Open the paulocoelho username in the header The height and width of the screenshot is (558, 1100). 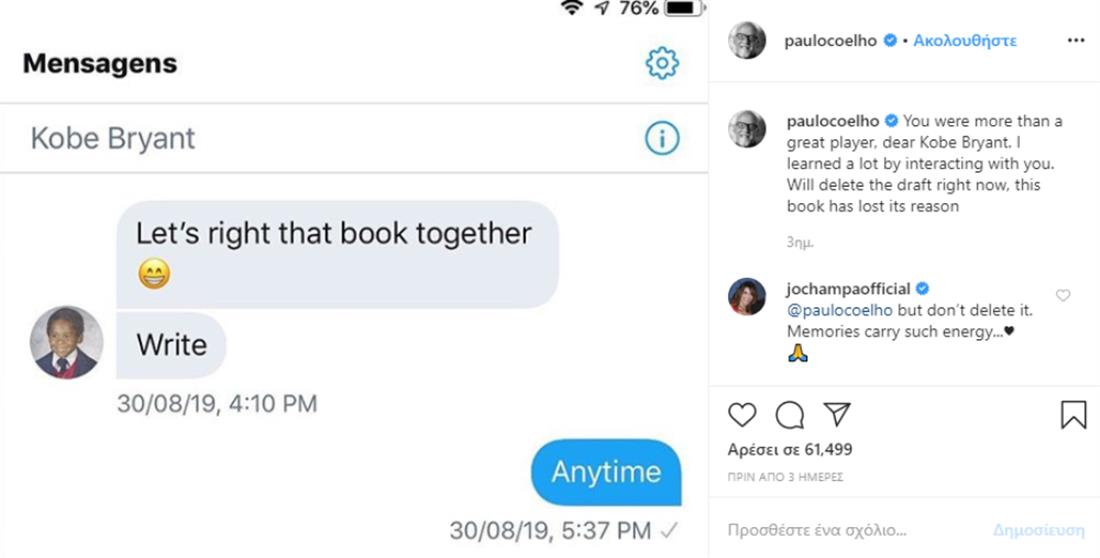[830, 41]
